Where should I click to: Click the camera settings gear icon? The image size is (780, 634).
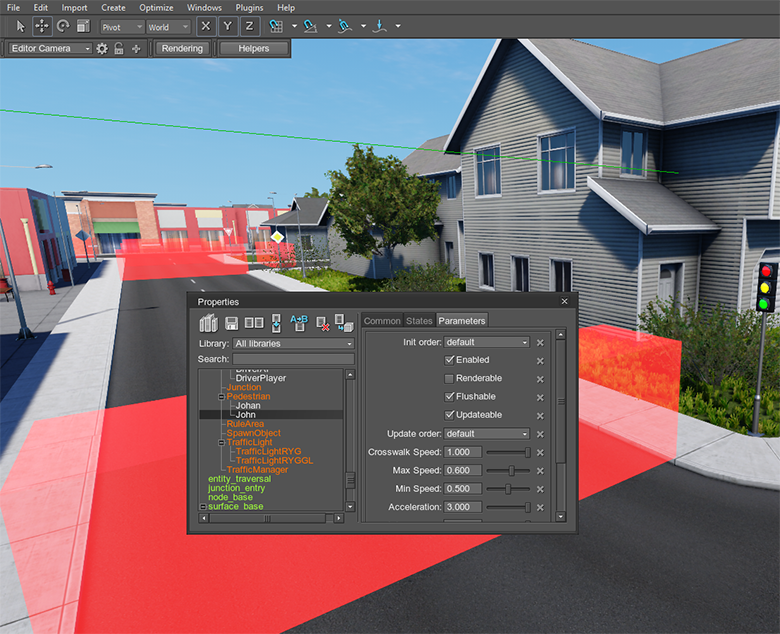102,48
